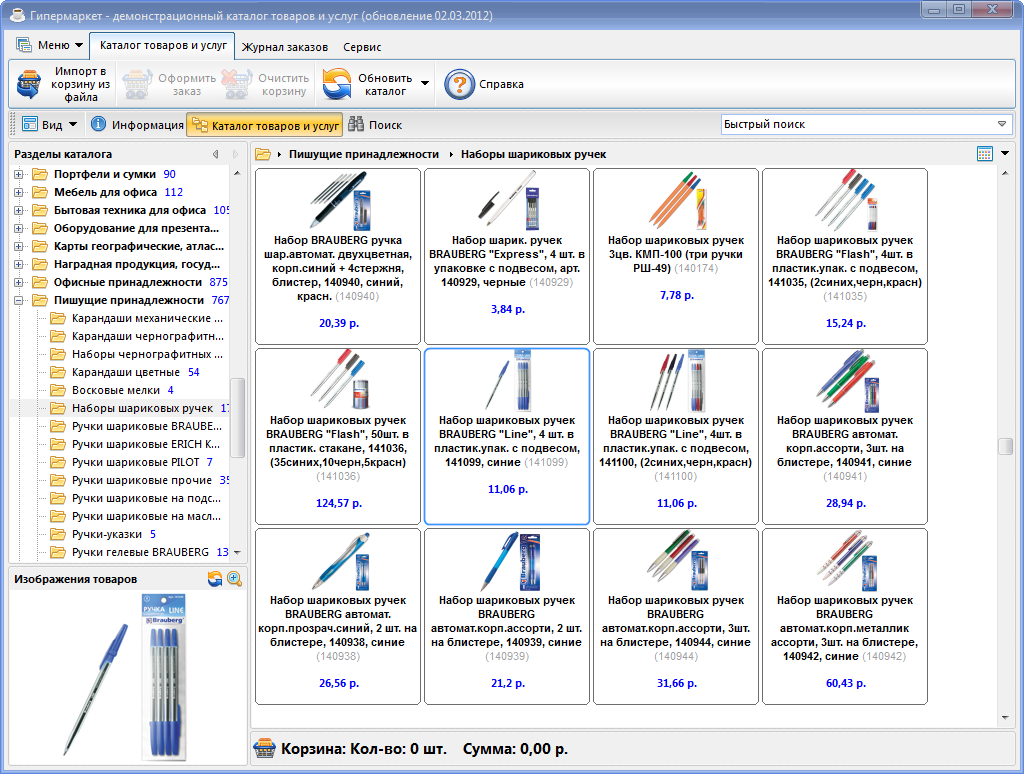Click the folder icon beside Восковые мелки
1024x774 pixels.
click(58, 390)
